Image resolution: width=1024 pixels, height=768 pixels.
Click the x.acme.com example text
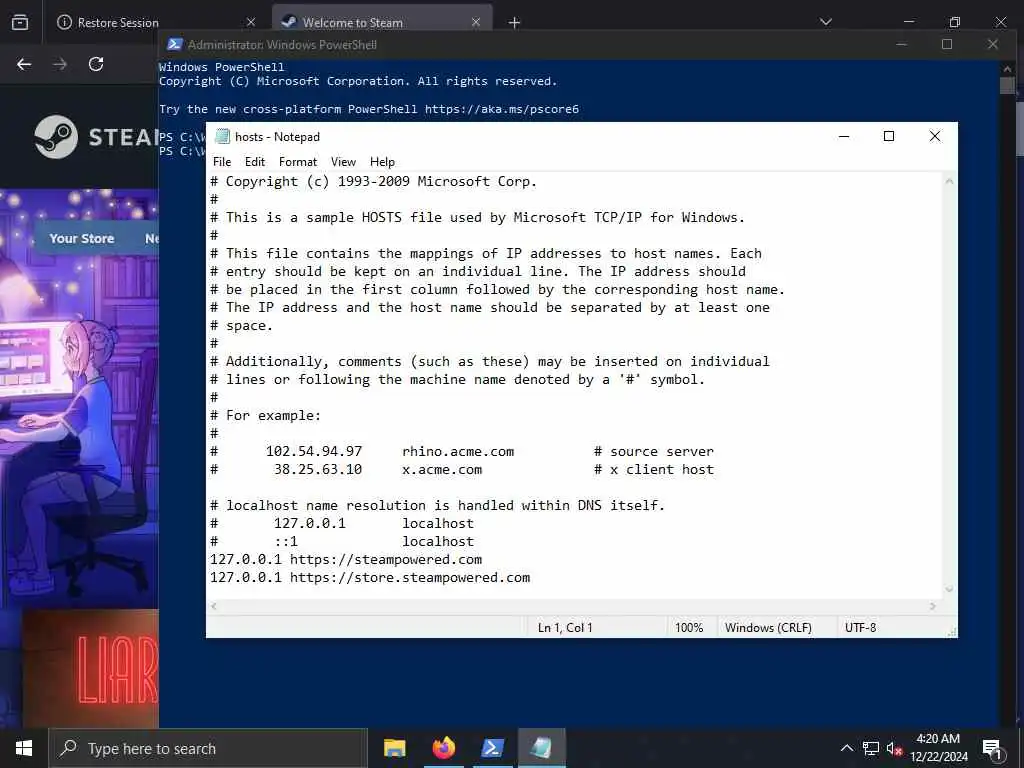click(442, 470)
